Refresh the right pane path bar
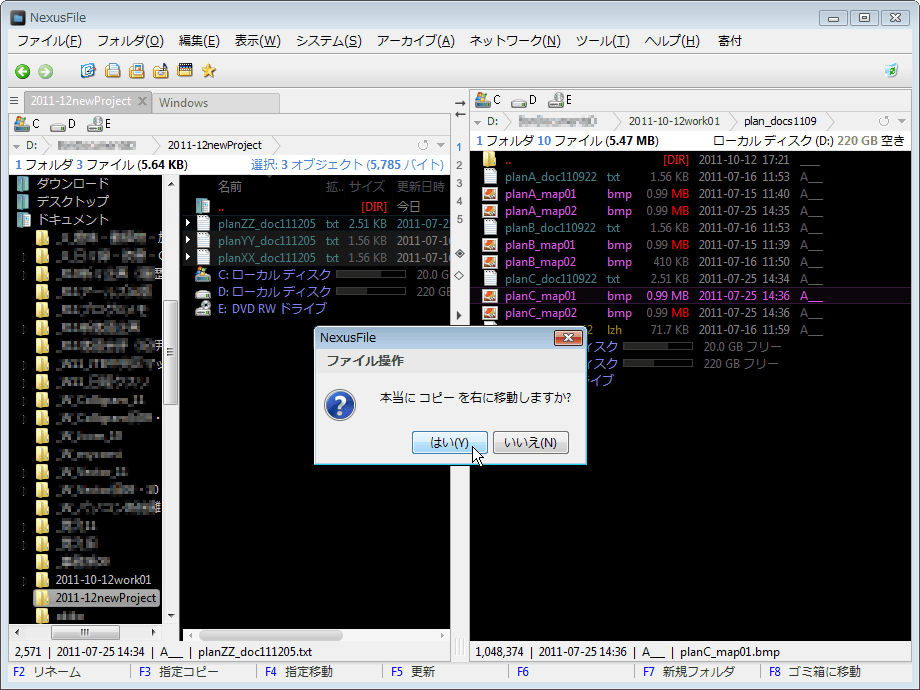920x690 pixels. (x=884, y=121)
